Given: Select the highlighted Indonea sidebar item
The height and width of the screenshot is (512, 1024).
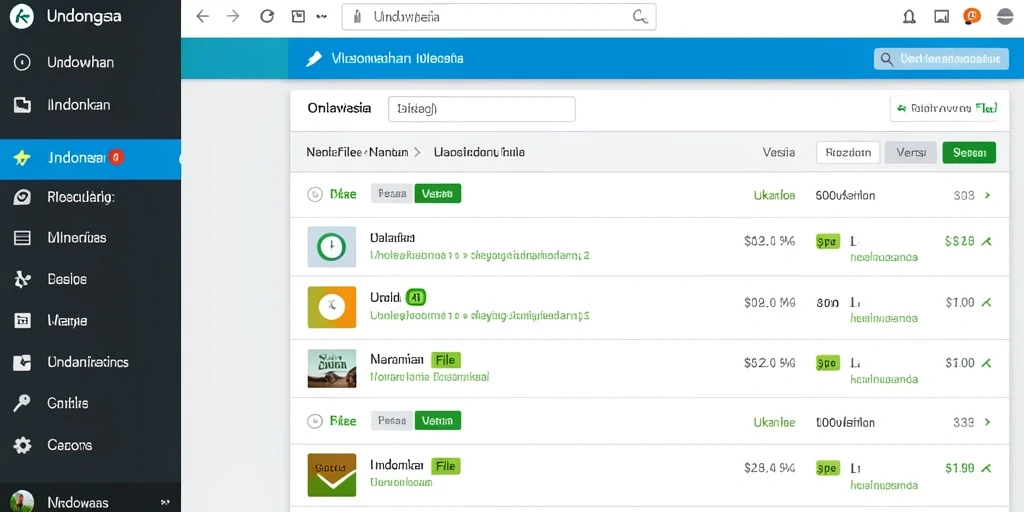Looking at the screenshot, I should click(x=90, y=157).
